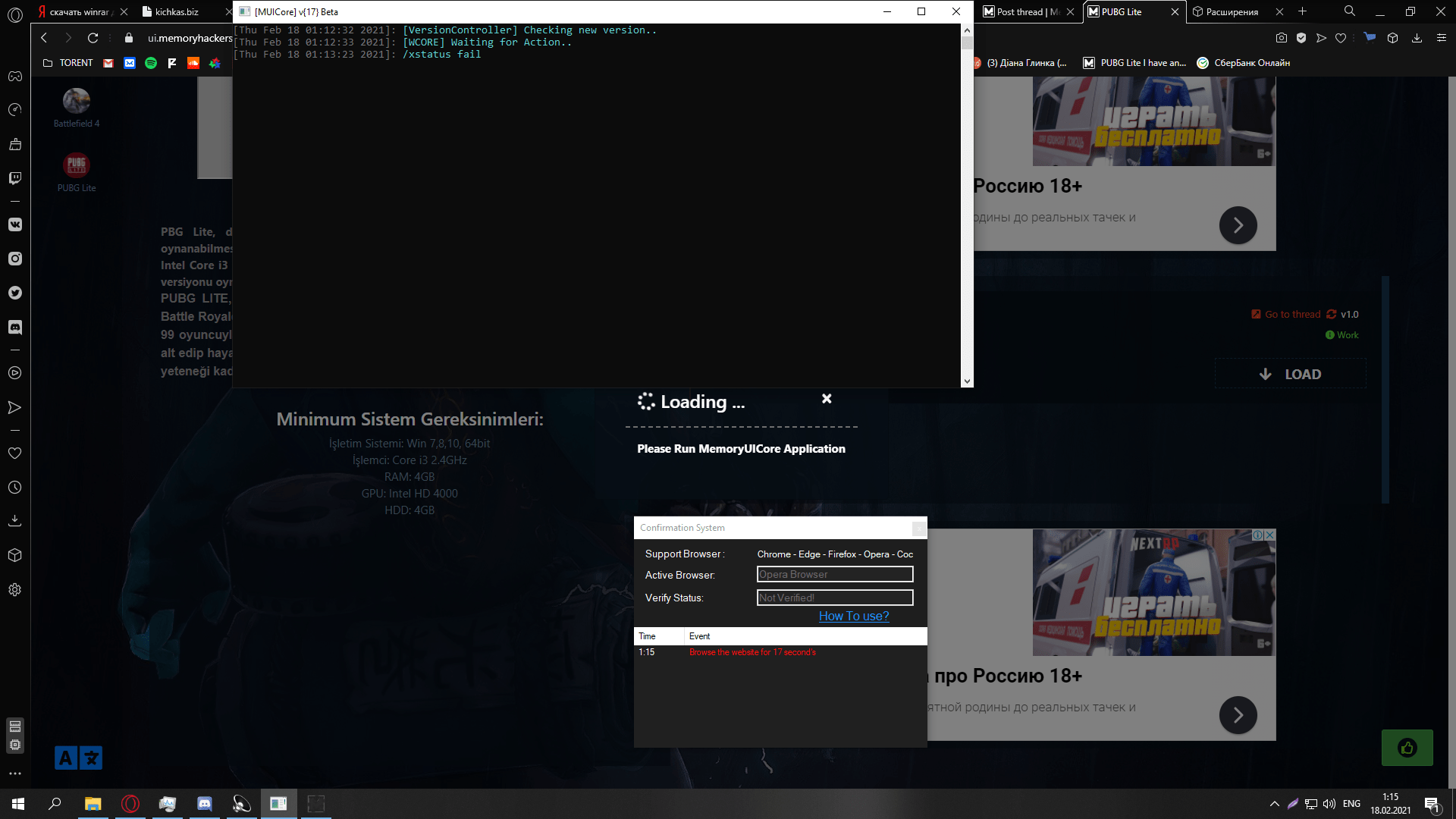Search in tabs with the magnifier icon
The image size is (1456, 819).
(1350, 11)
